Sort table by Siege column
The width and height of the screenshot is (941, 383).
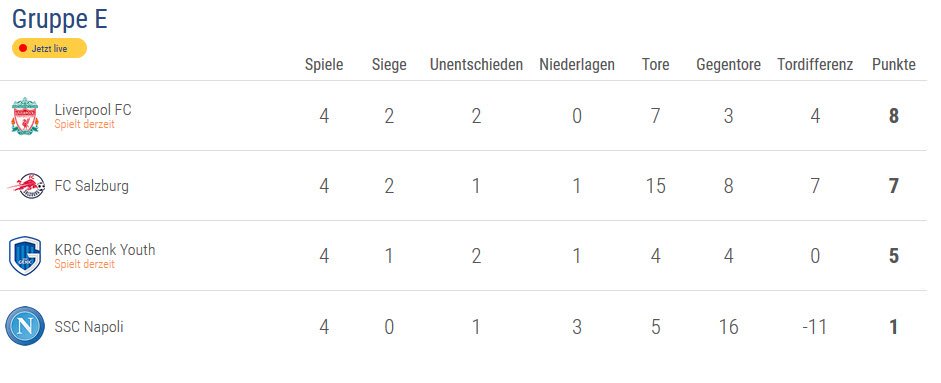(x=389, y=65)
